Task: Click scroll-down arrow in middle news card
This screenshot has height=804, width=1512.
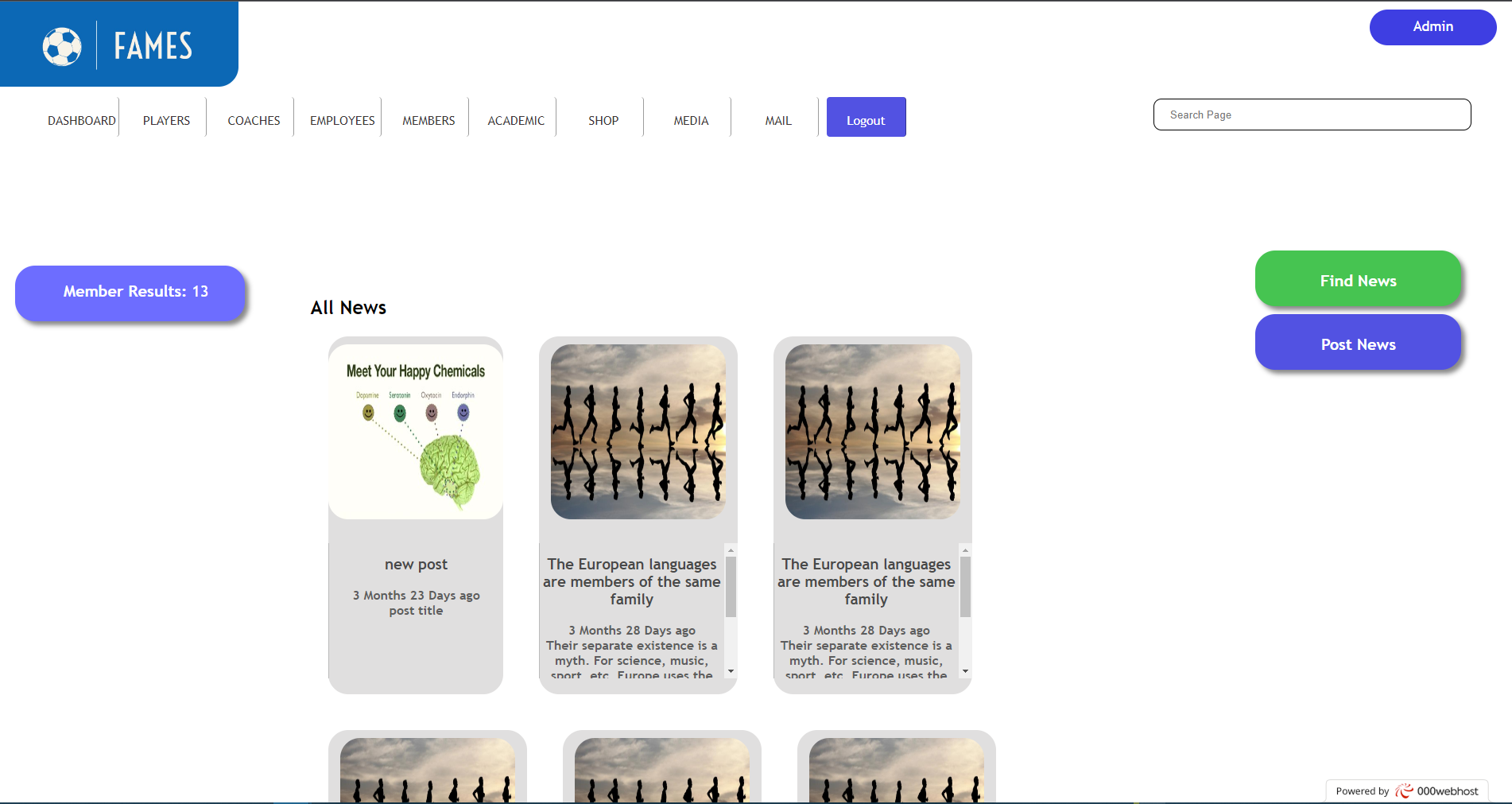Action: [731, 671]
